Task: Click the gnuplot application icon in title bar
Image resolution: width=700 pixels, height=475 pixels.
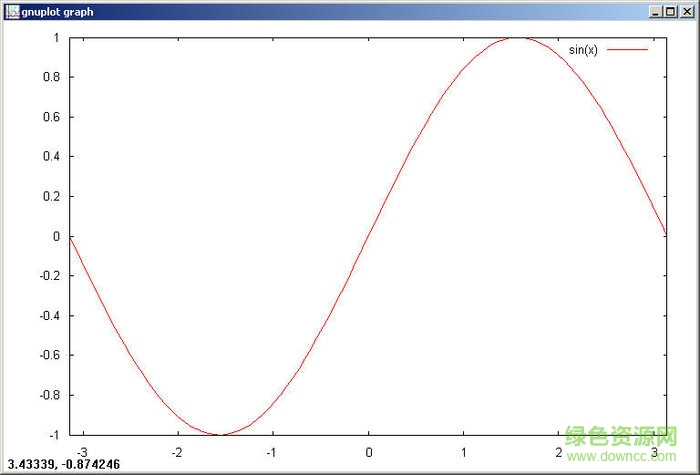Action: (x=11, y=11)
